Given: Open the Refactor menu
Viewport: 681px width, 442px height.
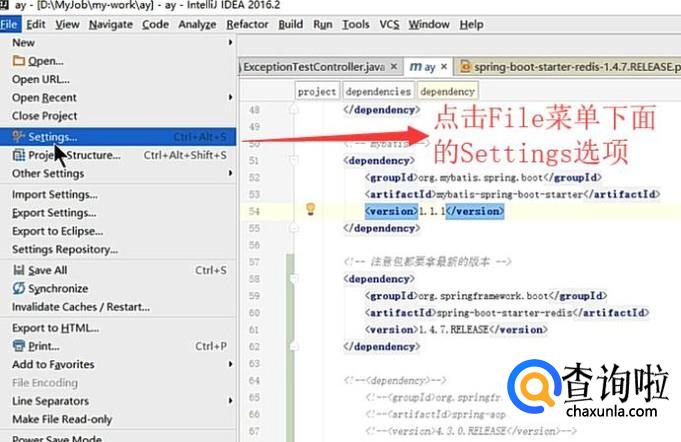Looking at the screenshot, I should coord(247,24).
